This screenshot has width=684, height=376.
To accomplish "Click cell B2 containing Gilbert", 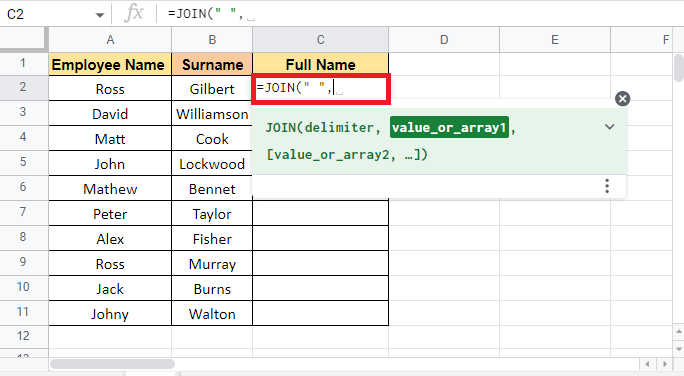I will click(212, 89).
